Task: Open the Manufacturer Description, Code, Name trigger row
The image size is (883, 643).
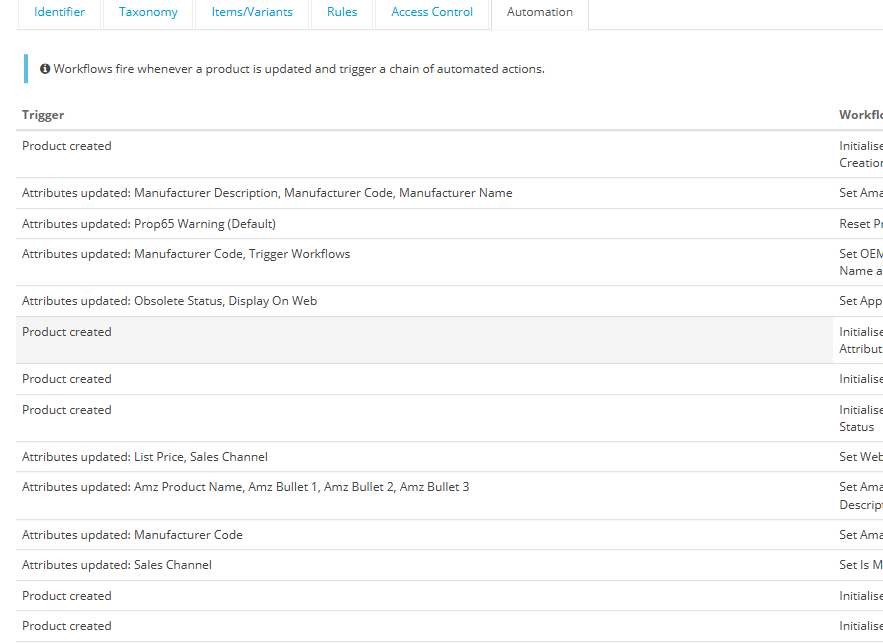Action: click(x=267, y=193)
